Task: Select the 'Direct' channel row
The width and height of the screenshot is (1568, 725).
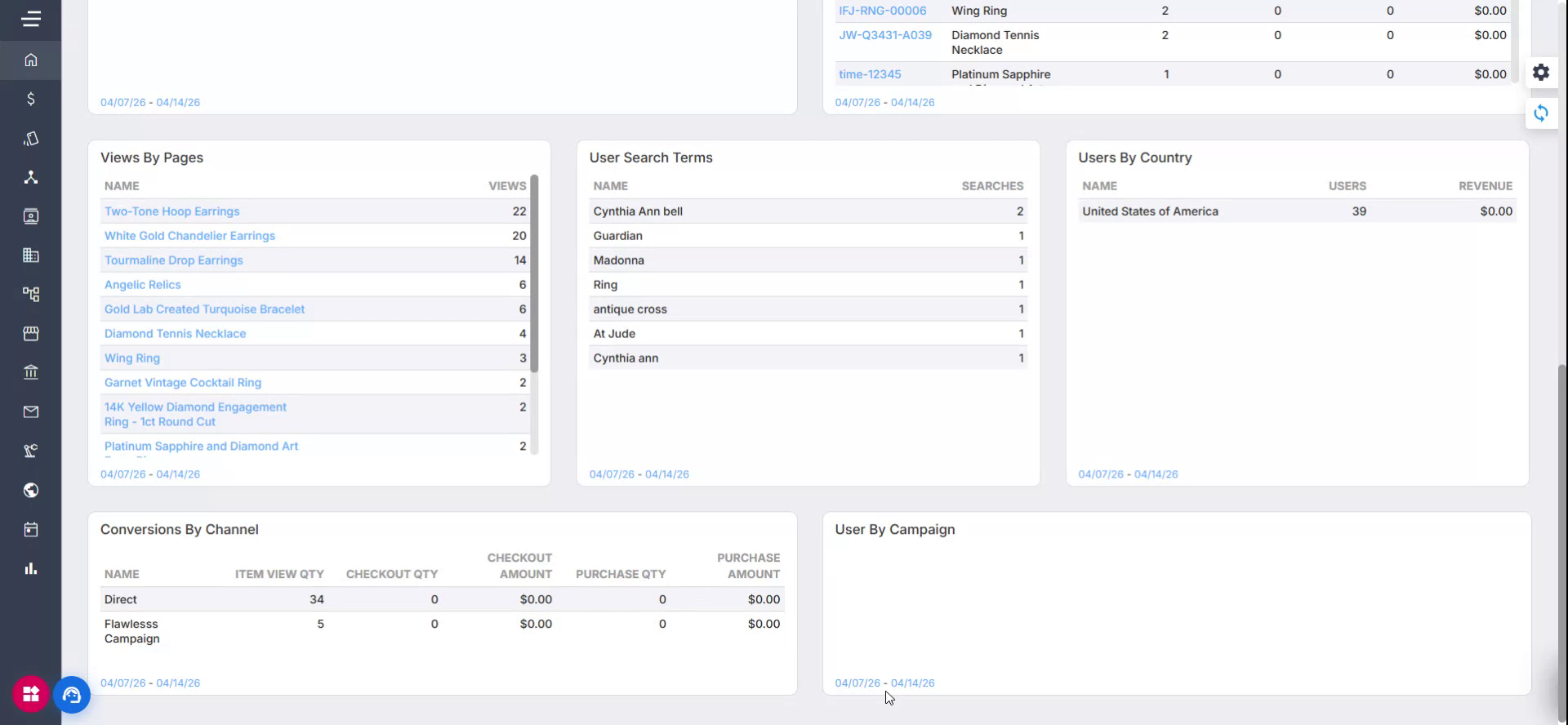Action: click(442, 599)
